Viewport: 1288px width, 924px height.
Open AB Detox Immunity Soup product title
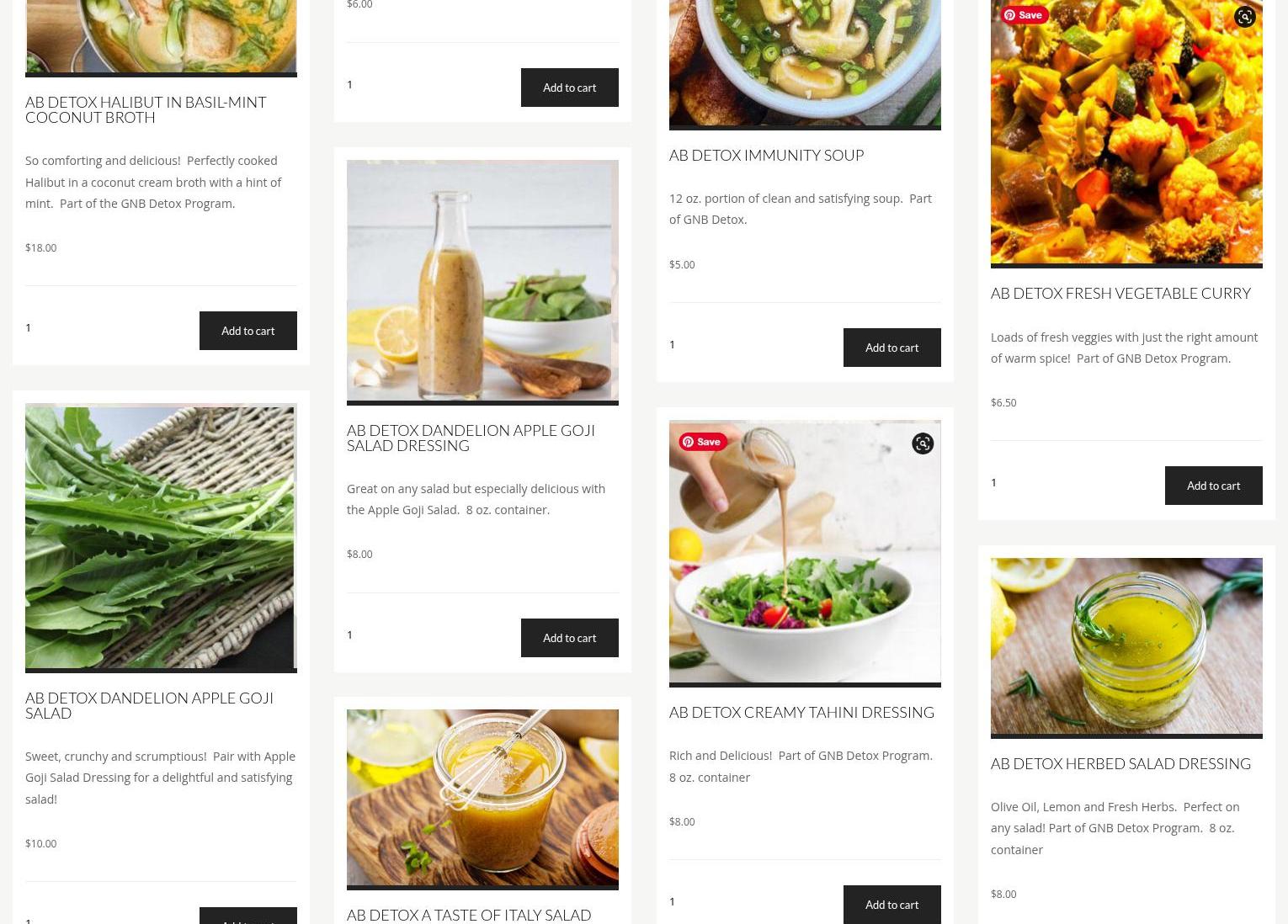click(766, 155)
